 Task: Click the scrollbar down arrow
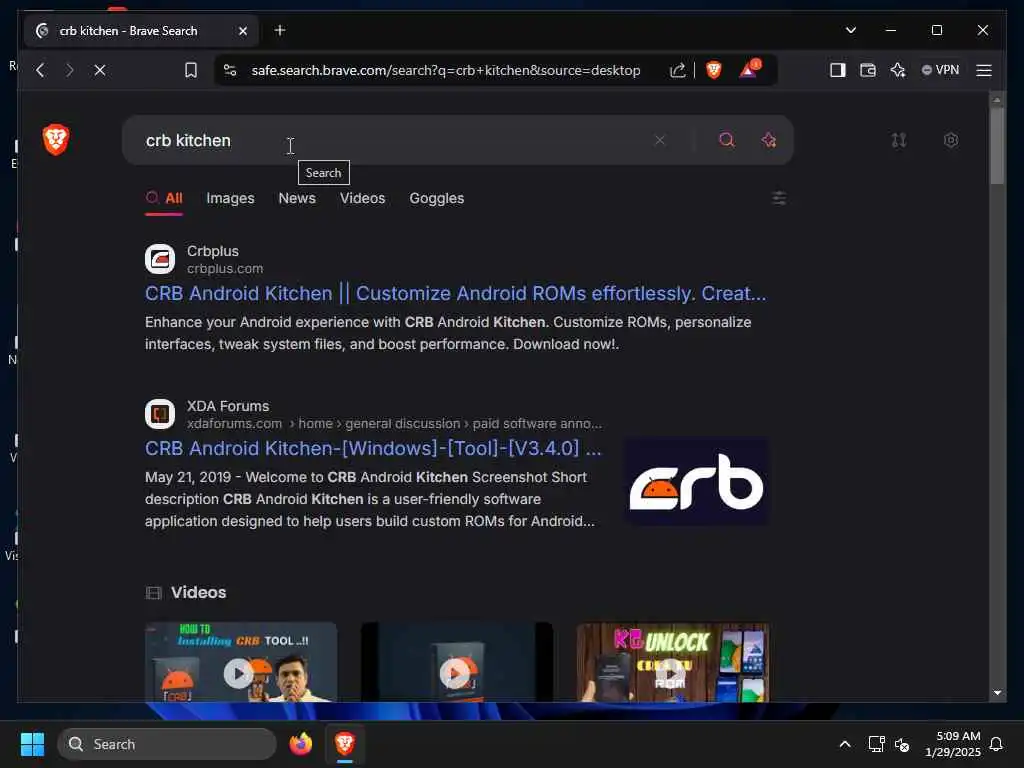997,693
